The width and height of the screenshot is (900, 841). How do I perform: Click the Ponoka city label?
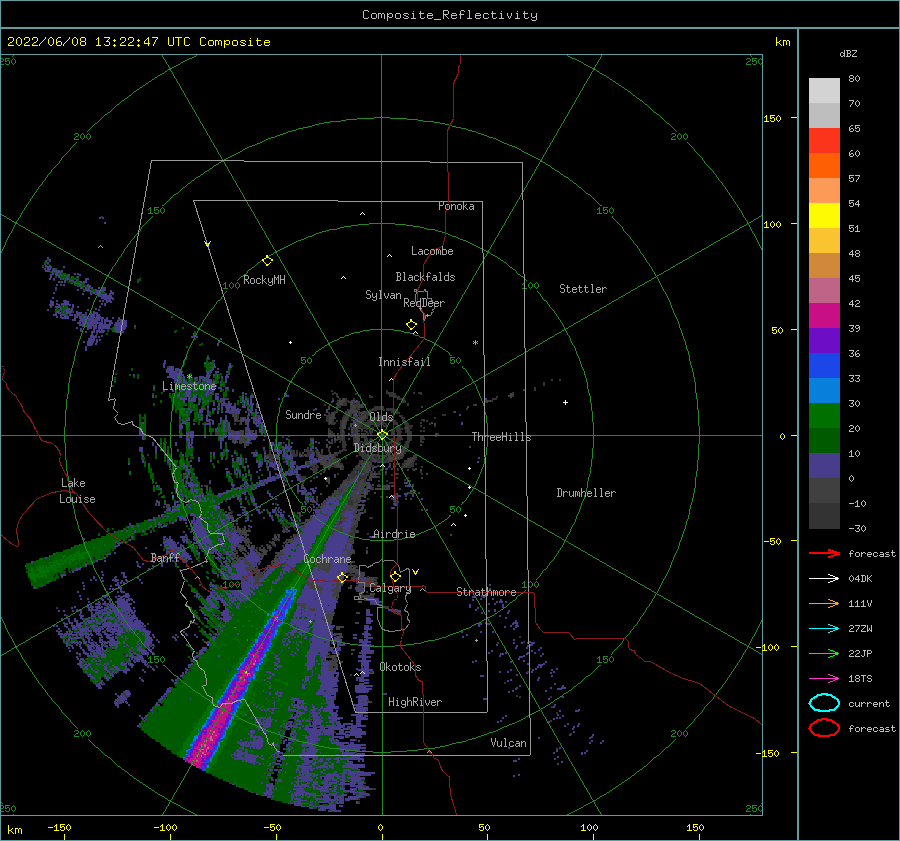456,206
